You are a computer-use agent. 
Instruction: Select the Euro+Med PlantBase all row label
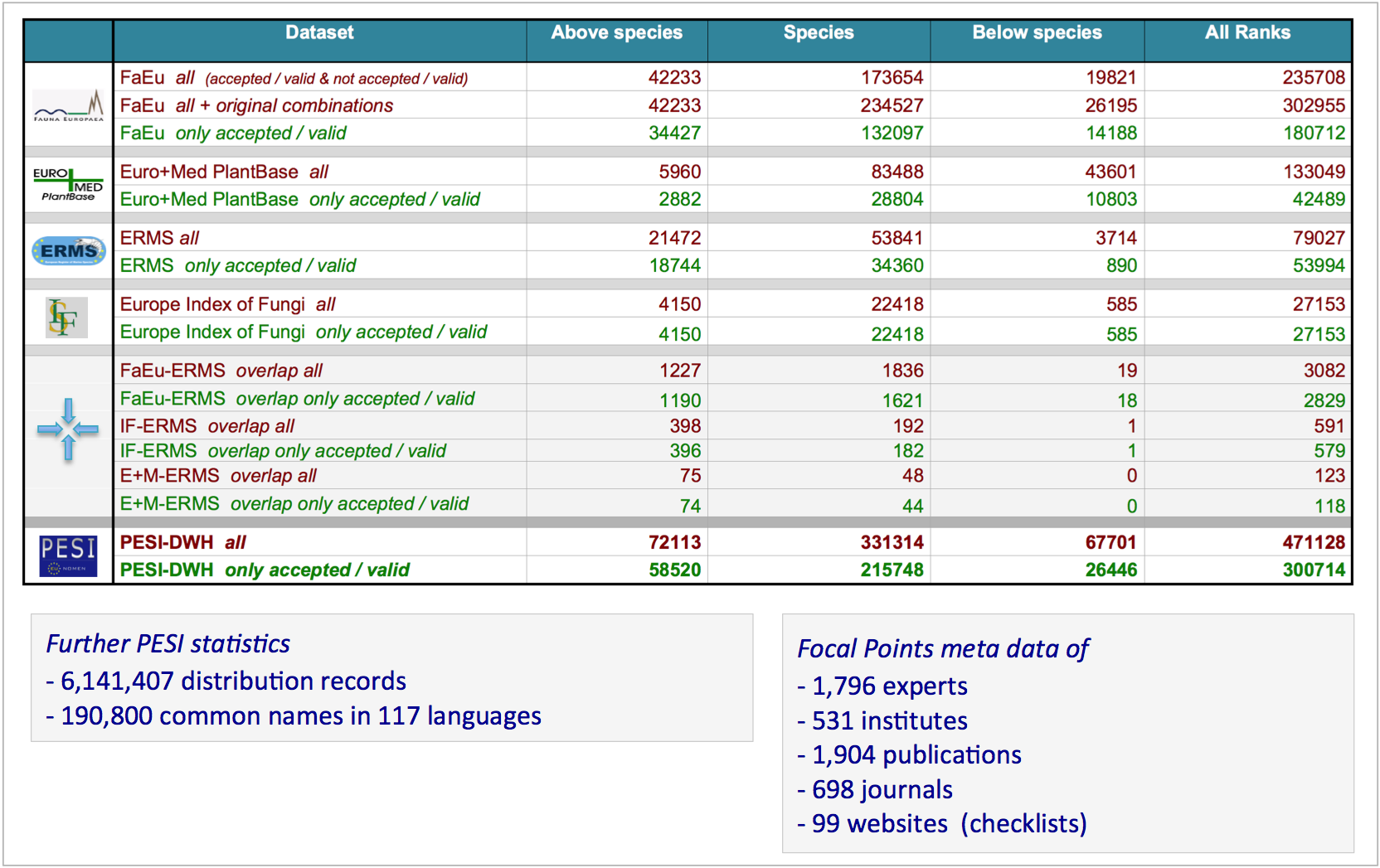tap(224, 172)
